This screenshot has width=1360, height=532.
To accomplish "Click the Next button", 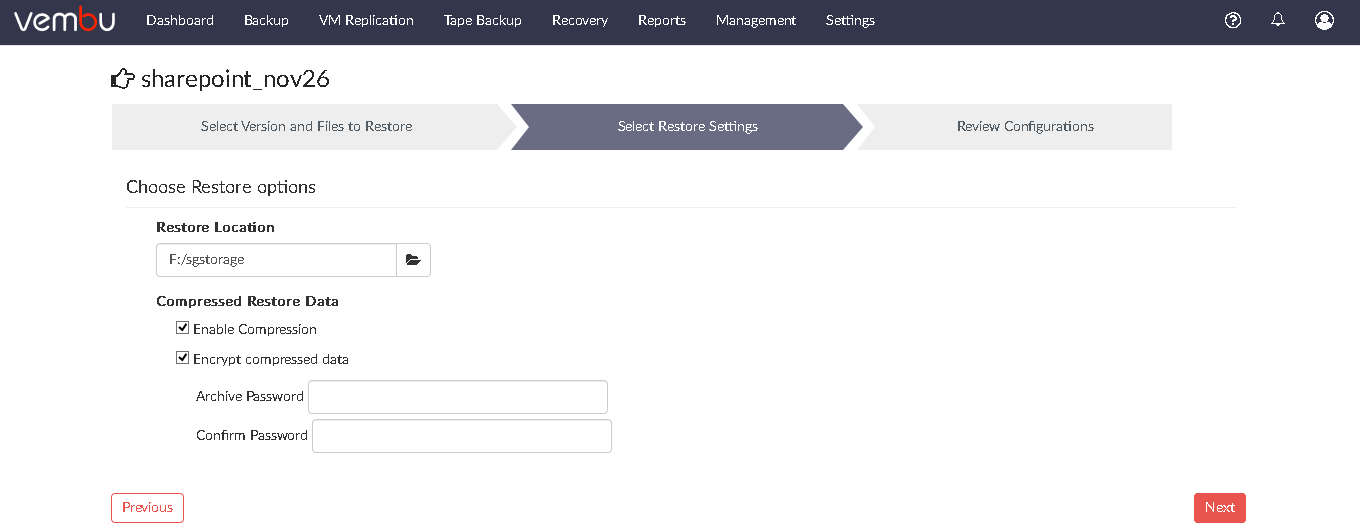I will (x=1220, y=507).
